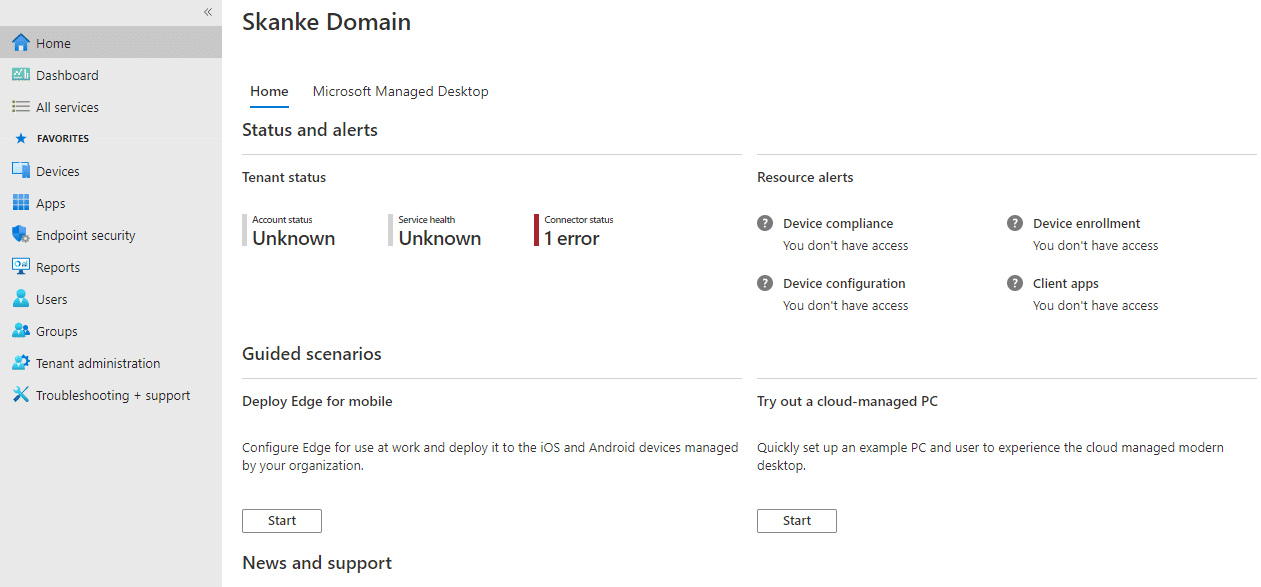Click the Apps grid icon
Viewport: 1261px width, 587px height.
(x=20, y=203)
